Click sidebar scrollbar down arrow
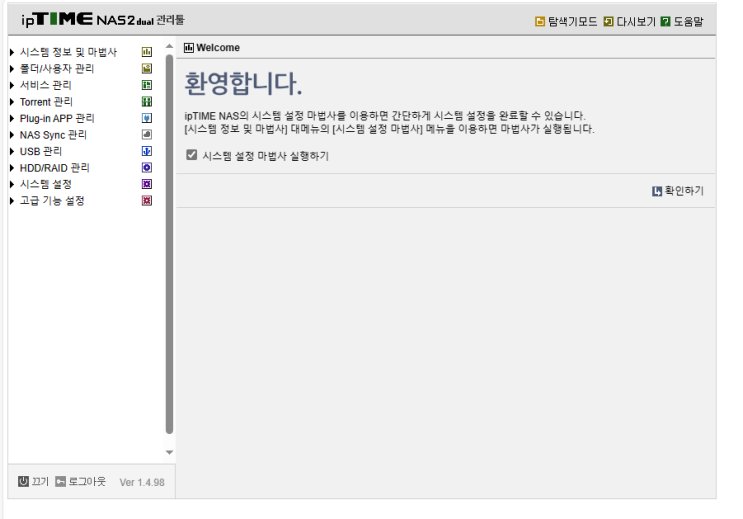Image resolution: width=743 pixels, height=519 pixels. point(169,452)
